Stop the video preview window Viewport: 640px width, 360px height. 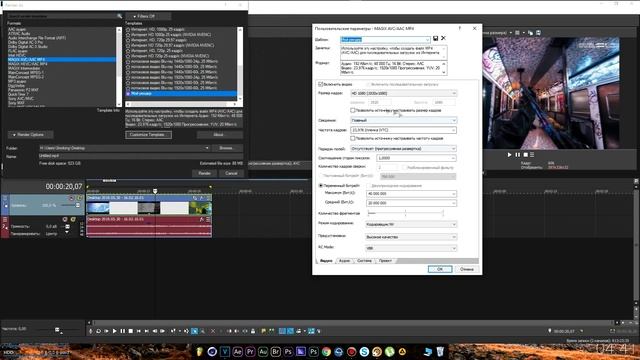(x=526, y=155)
